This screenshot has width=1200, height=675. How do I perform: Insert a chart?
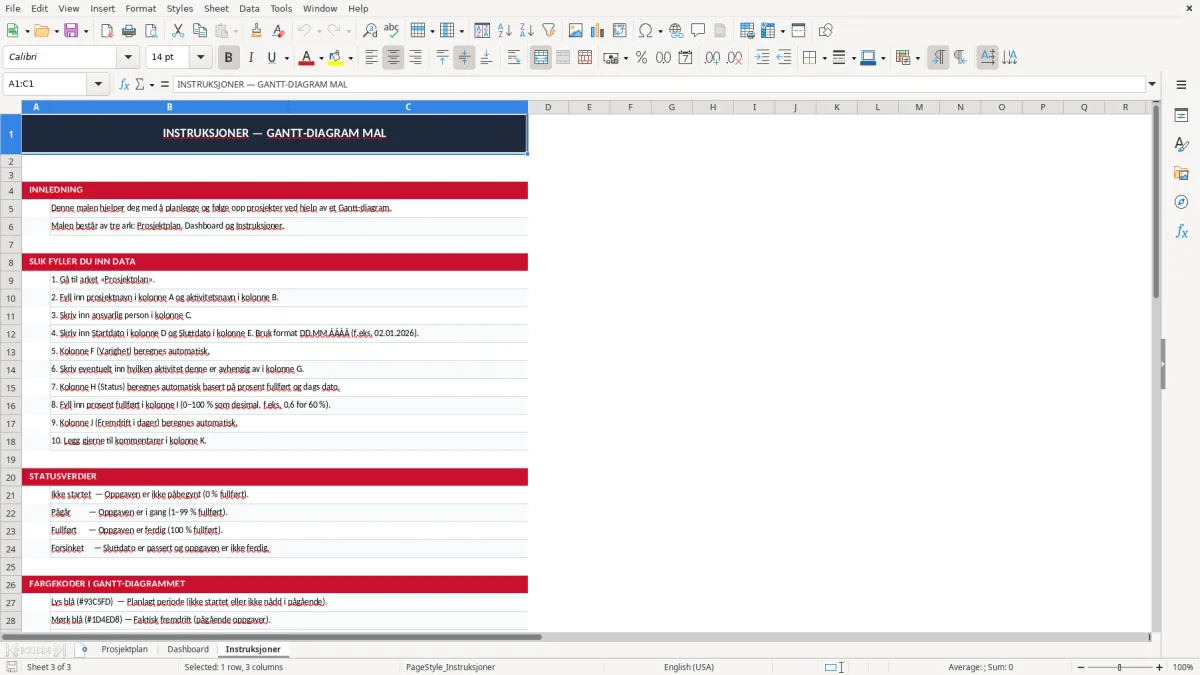click(x=598, y=31)
